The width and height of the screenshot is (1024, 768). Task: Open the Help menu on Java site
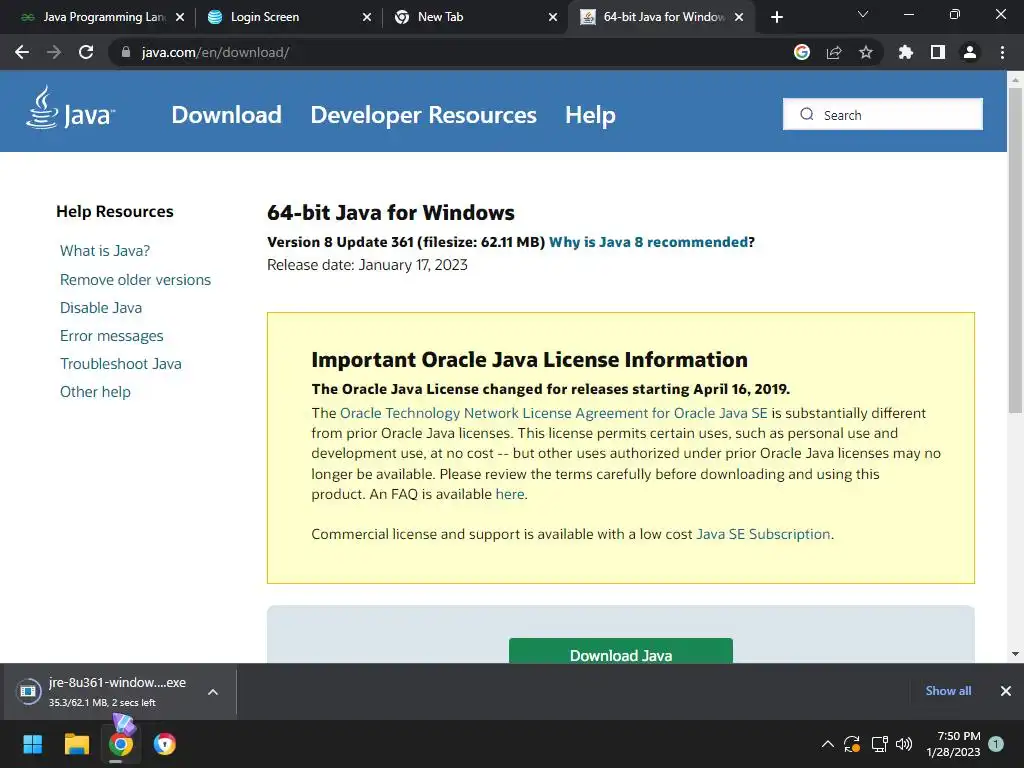point(590,115)
